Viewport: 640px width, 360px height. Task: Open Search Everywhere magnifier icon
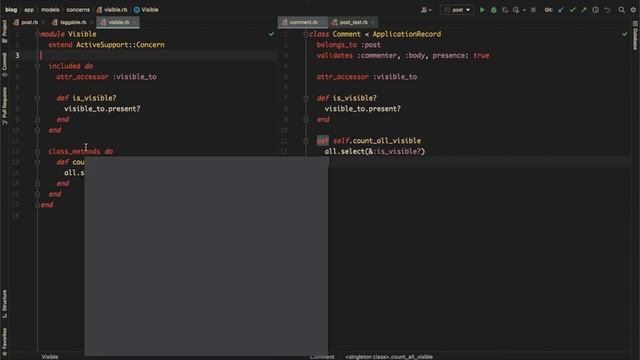coord(622,10)
